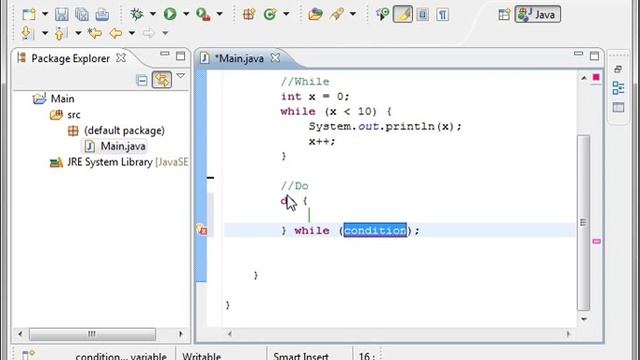The image size is (640, 360).
Task: Toggle Block Selection mode button
Action: point(422,14)
